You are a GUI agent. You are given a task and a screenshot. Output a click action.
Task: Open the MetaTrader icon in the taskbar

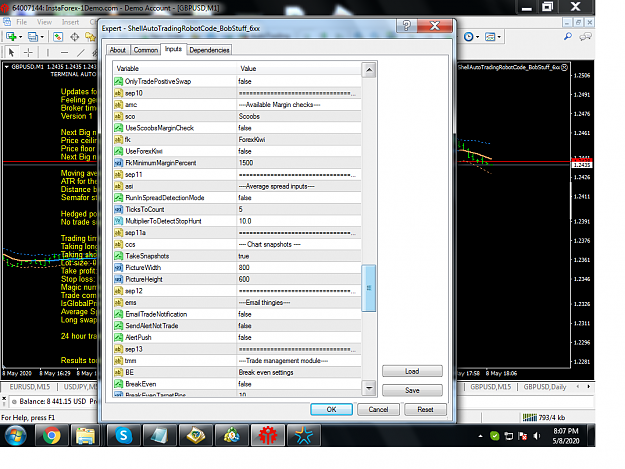[232, 435]
